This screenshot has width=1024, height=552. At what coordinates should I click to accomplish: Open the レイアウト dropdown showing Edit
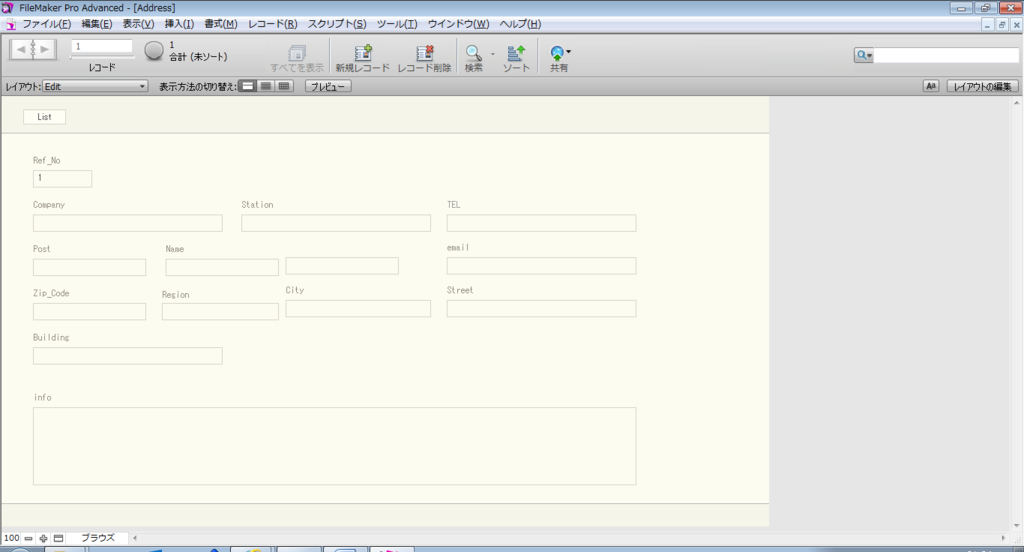click(95, 86)
